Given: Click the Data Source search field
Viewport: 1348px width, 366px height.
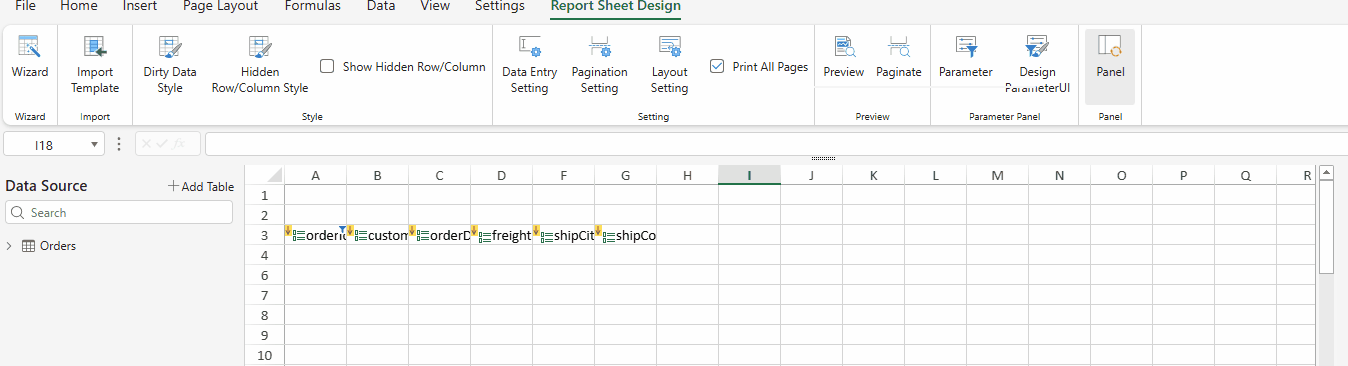Looking at the screenshot, I should (119, 213).
